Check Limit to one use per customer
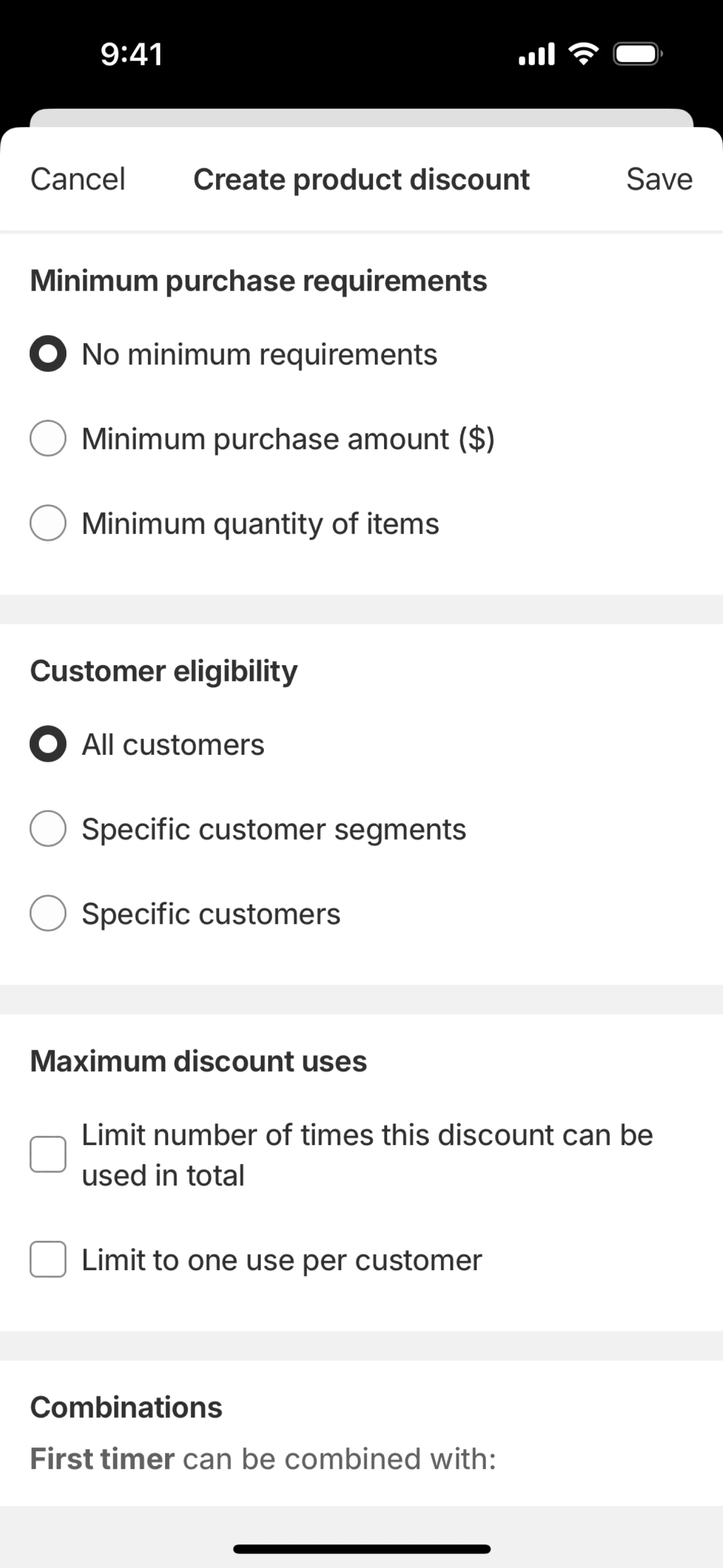723x1568 pixels. (x=48, y=1259)
